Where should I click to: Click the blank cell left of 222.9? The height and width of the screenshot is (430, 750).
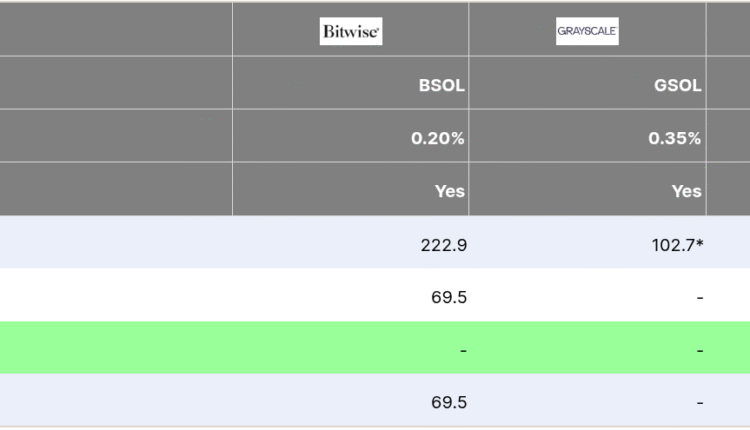click(x=116, y=244)
